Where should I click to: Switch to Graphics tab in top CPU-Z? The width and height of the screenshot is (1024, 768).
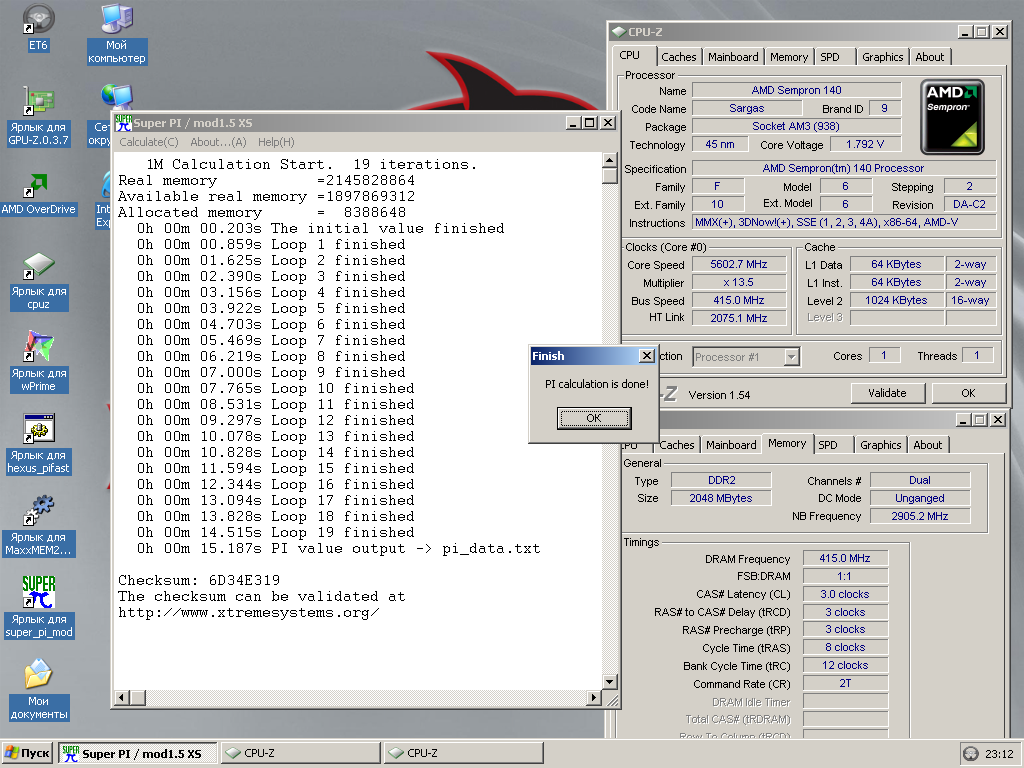point(882,57)
